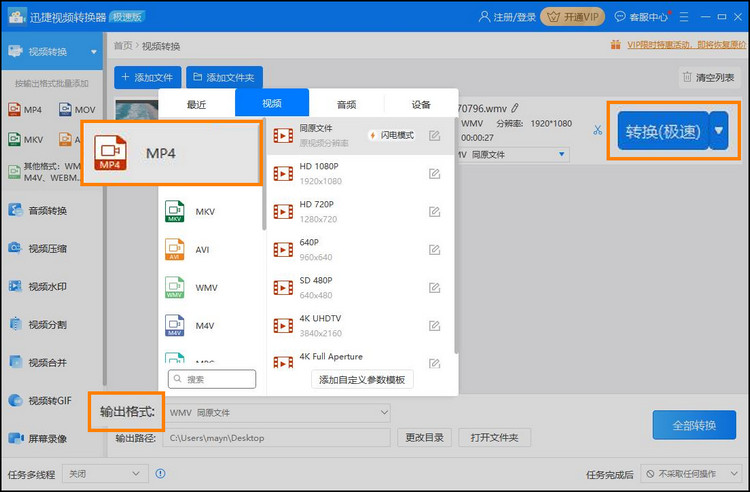750x492 pixels.
Task: Open 输出格式 WMV 同原文件 dropdown
Action: (277, 413)
